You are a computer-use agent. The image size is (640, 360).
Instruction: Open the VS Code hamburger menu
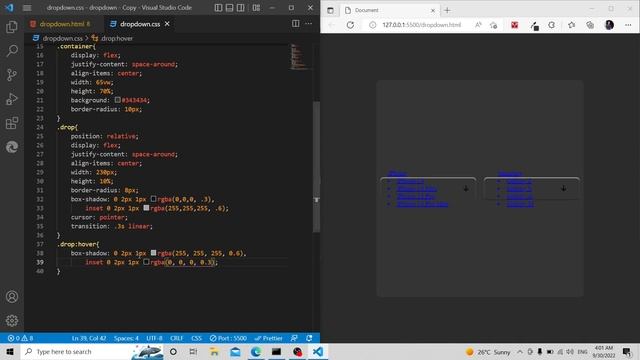27,8
